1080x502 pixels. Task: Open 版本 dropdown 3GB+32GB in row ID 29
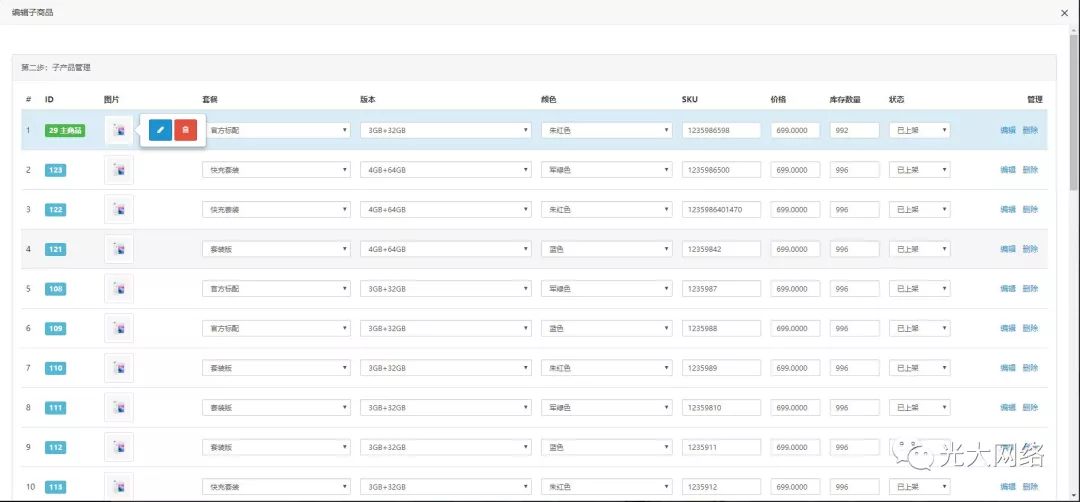446,130
